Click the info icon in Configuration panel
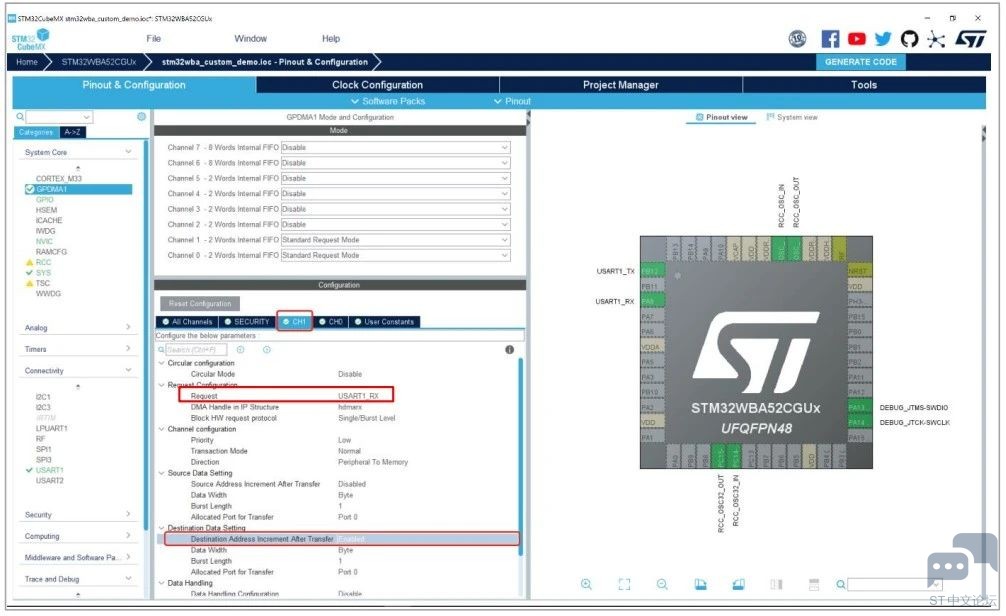 click(509, 350)
